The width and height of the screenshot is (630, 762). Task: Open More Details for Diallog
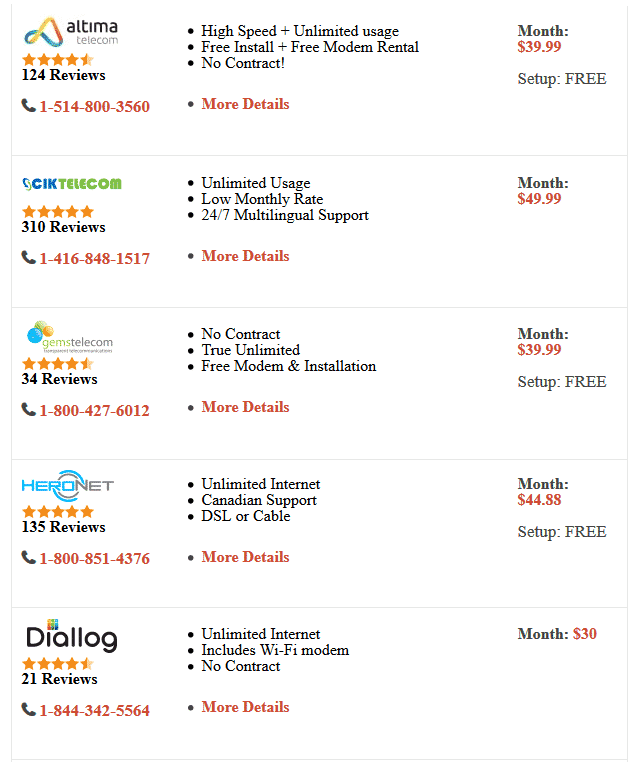tap(245, 707)
